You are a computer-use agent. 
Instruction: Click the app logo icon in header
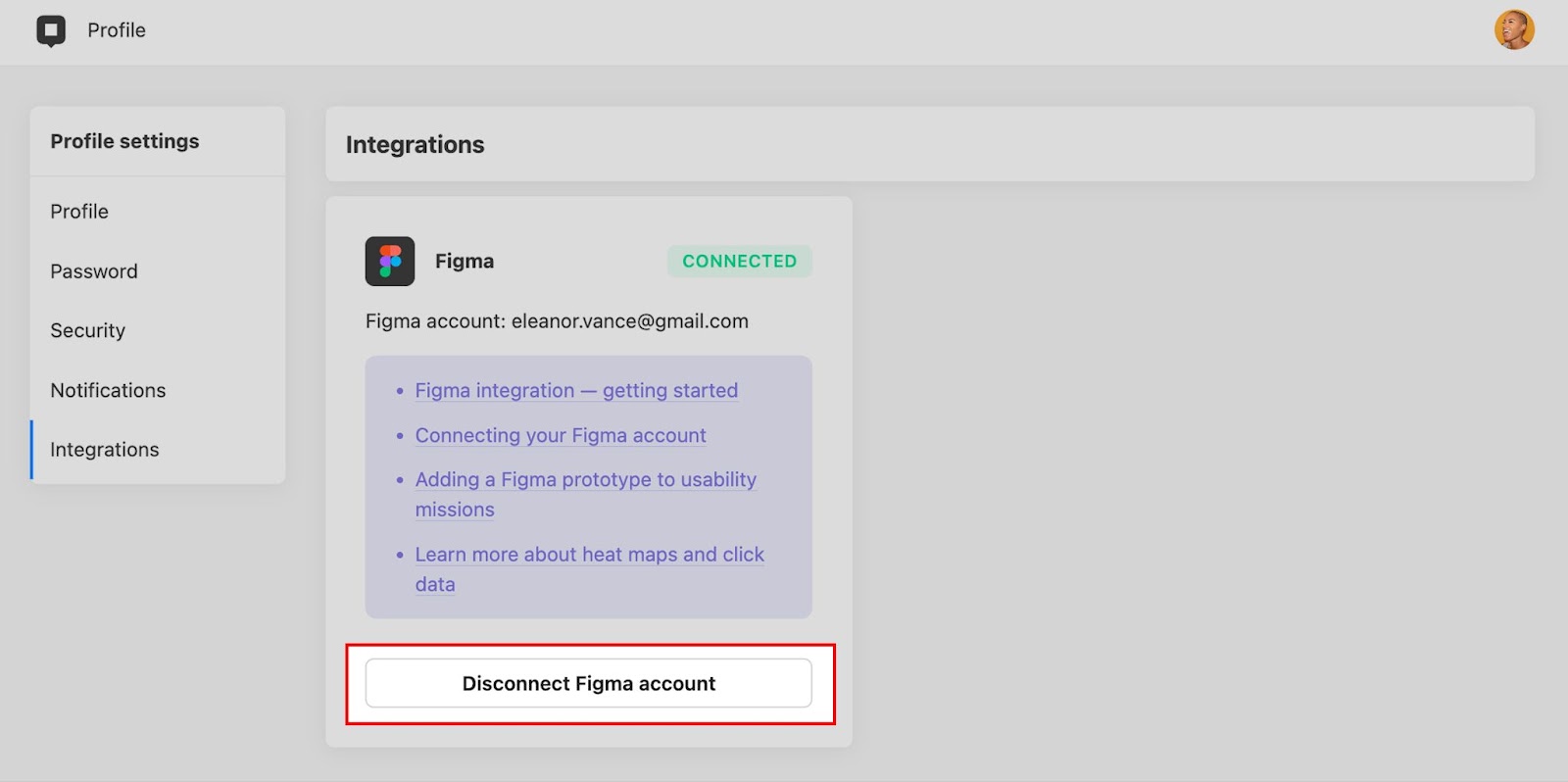(51, 30)
